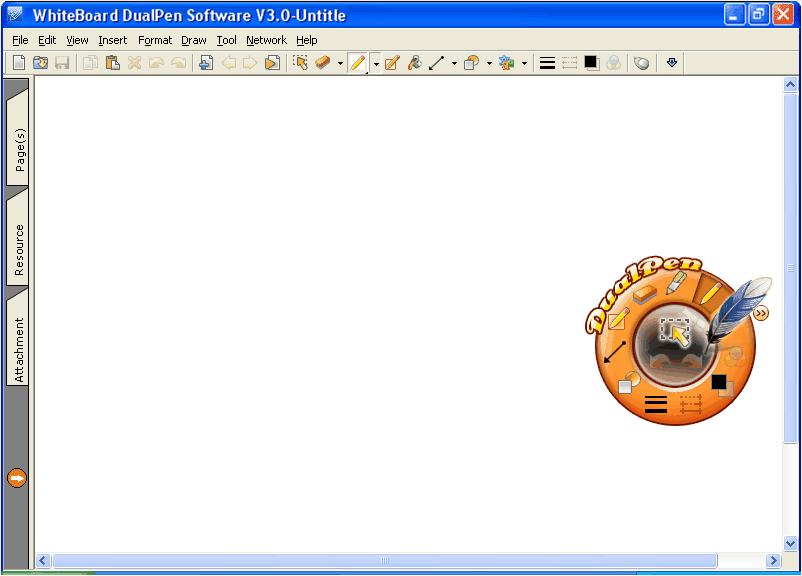The width and height of the screenshot is (802, 576).
Task: Paste using the toolbar clipboard icon
Action: pyautogui.click(x=113, y=63)
